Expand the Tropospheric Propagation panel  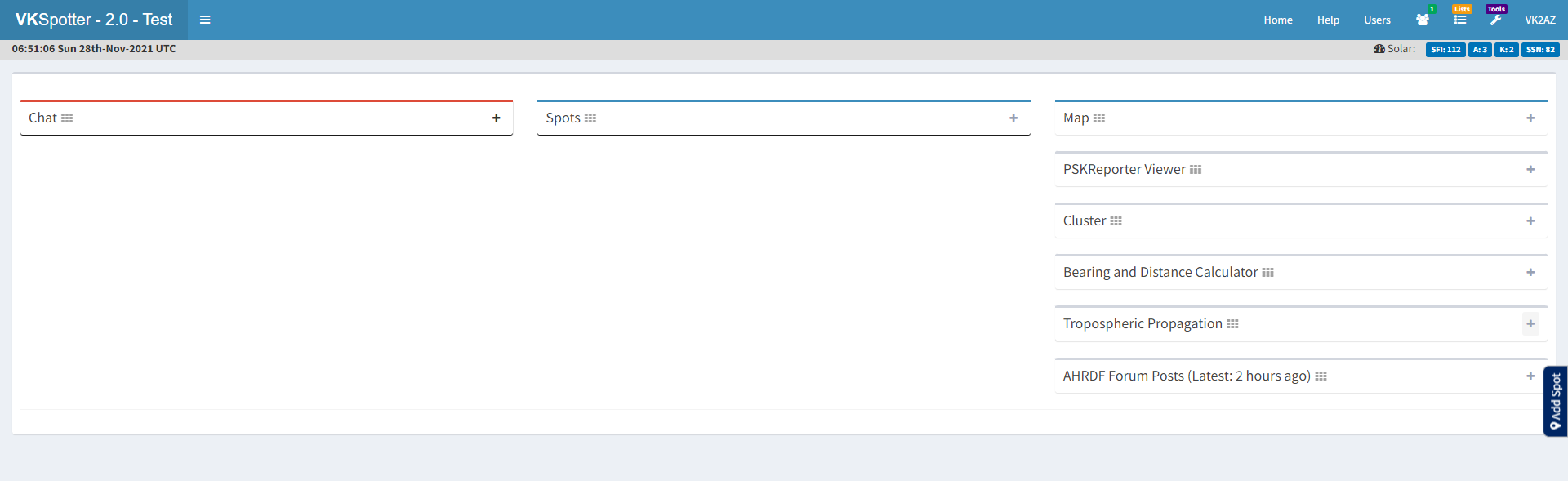pos(1530,324)
